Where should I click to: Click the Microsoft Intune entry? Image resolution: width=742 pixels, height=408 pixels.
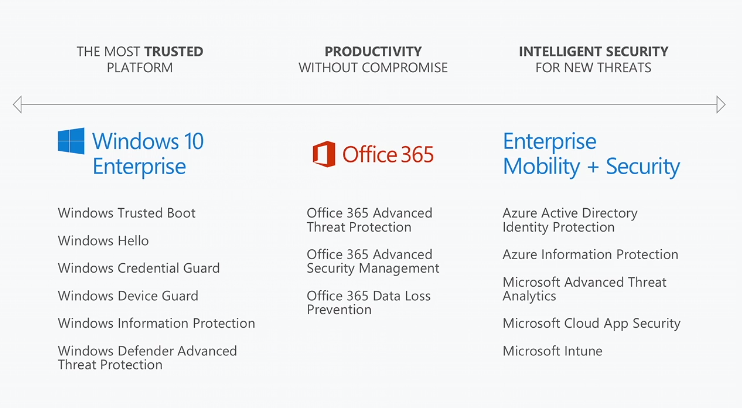click(552, 351)
